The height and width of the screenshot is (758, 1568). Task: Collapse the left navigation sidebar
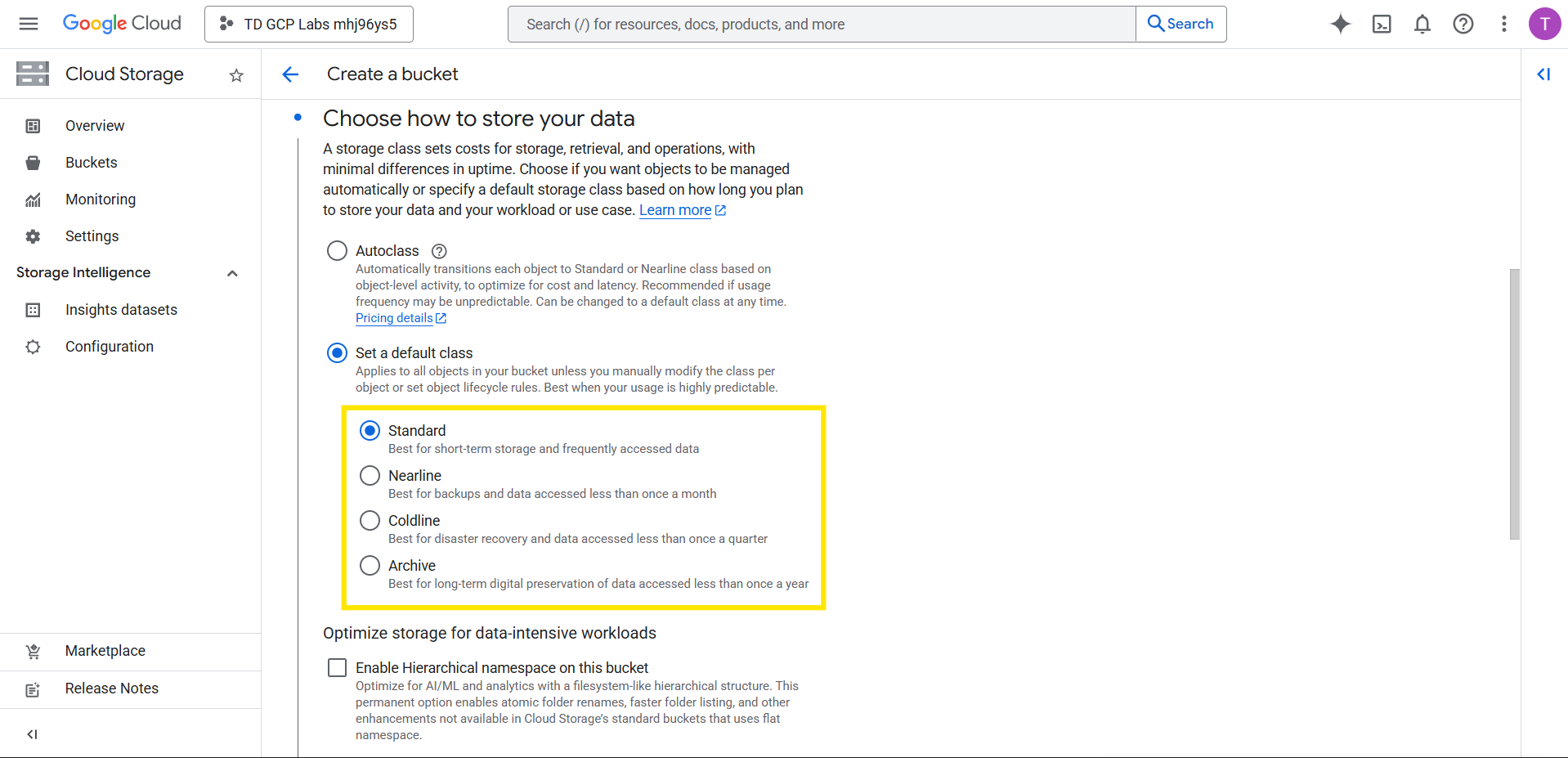(x=32, y=734)
